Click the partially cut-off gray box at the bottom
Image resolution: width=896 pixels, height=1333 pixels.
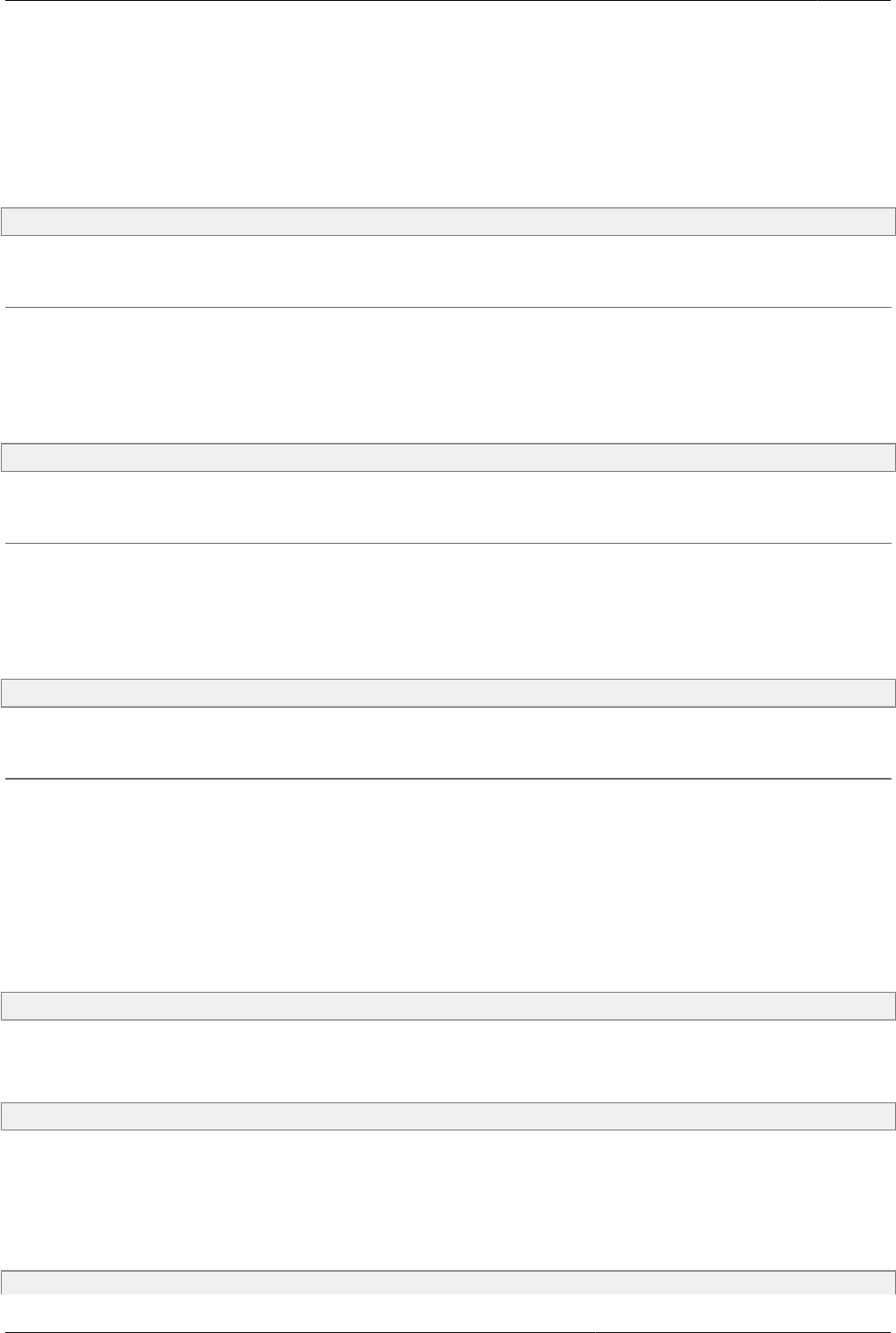click(448, 1281)
